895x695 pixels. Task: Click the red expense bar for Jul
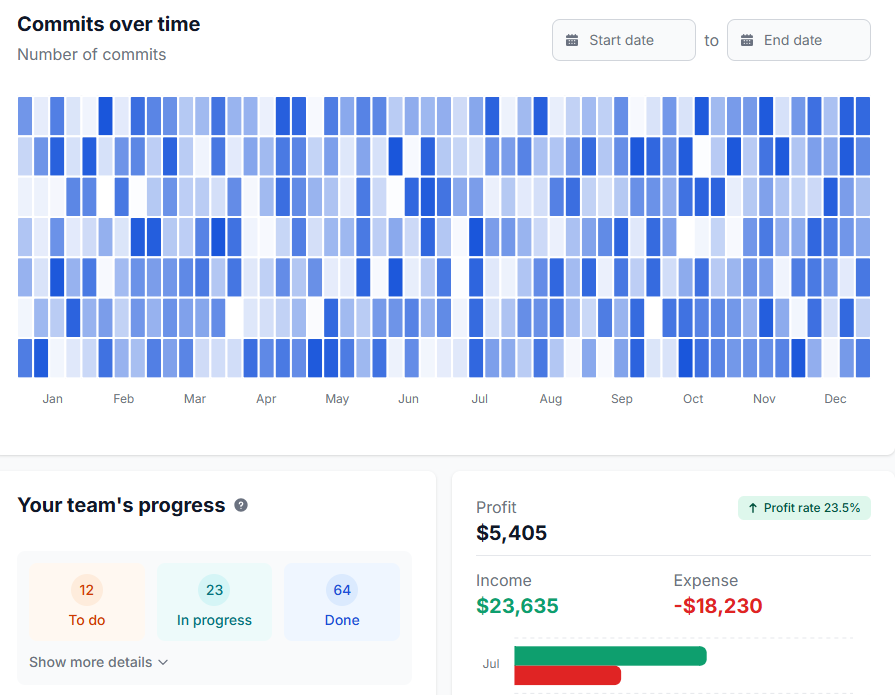coord(567,676)
